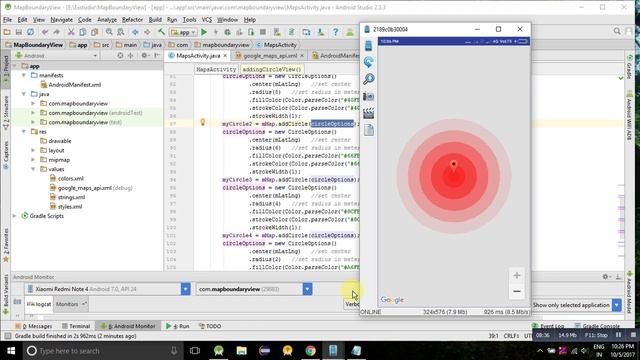Click the Find magnifier toolbar icon
Screen dimensions: 640x360
point(109,32)
